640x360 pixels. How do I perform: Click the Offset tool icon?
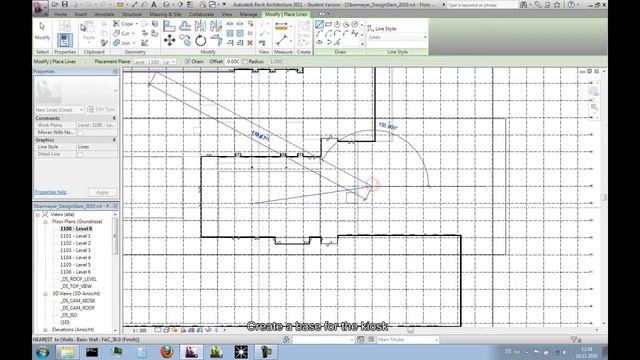click(x=185, y=26)
